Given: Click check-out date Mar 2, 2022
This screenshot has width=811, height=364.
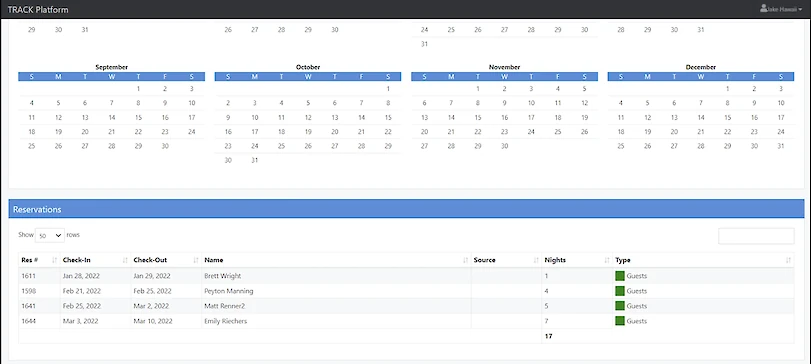Looking at the screenshot, I should tap(151, 306).
